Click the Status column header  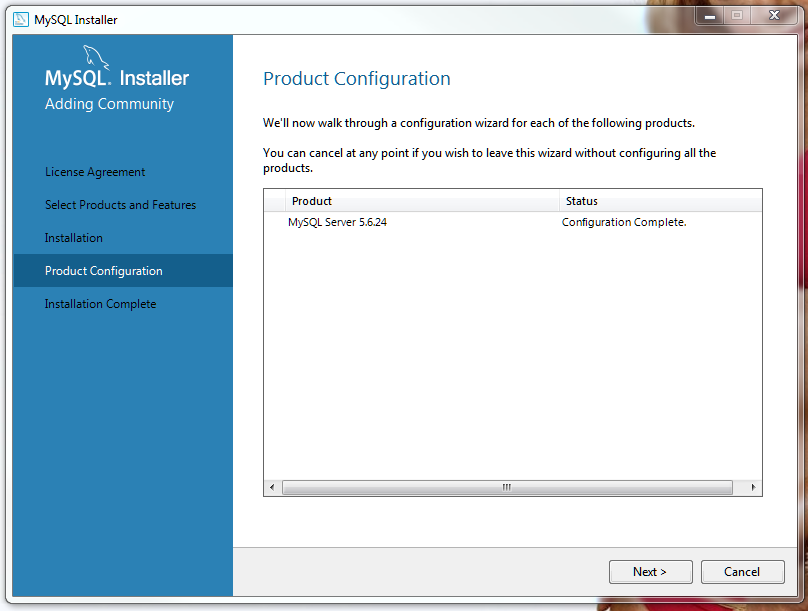pyautogui.click(x=661, y=201)
